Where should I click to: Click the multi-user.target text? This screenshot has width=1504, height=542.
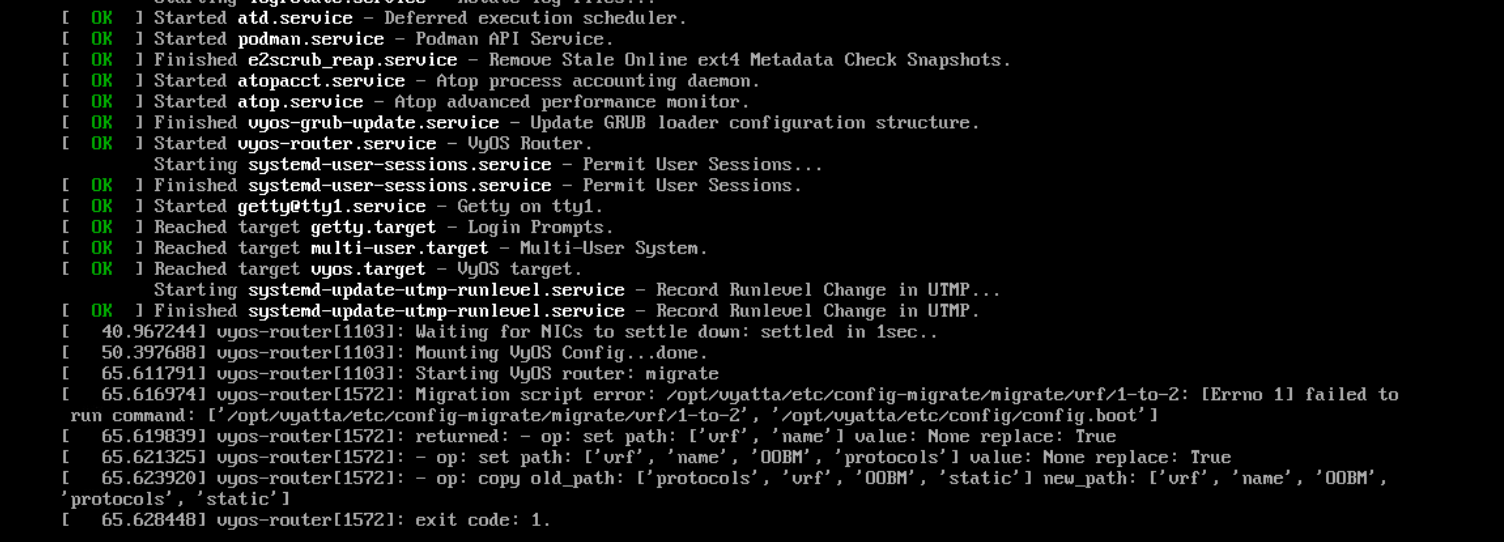(x=400, y=249)
